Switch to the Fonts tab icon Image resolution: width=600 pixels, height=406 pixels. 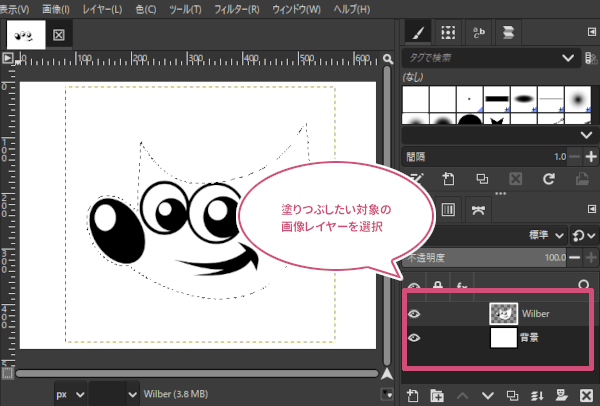click(x=480, y=33)
